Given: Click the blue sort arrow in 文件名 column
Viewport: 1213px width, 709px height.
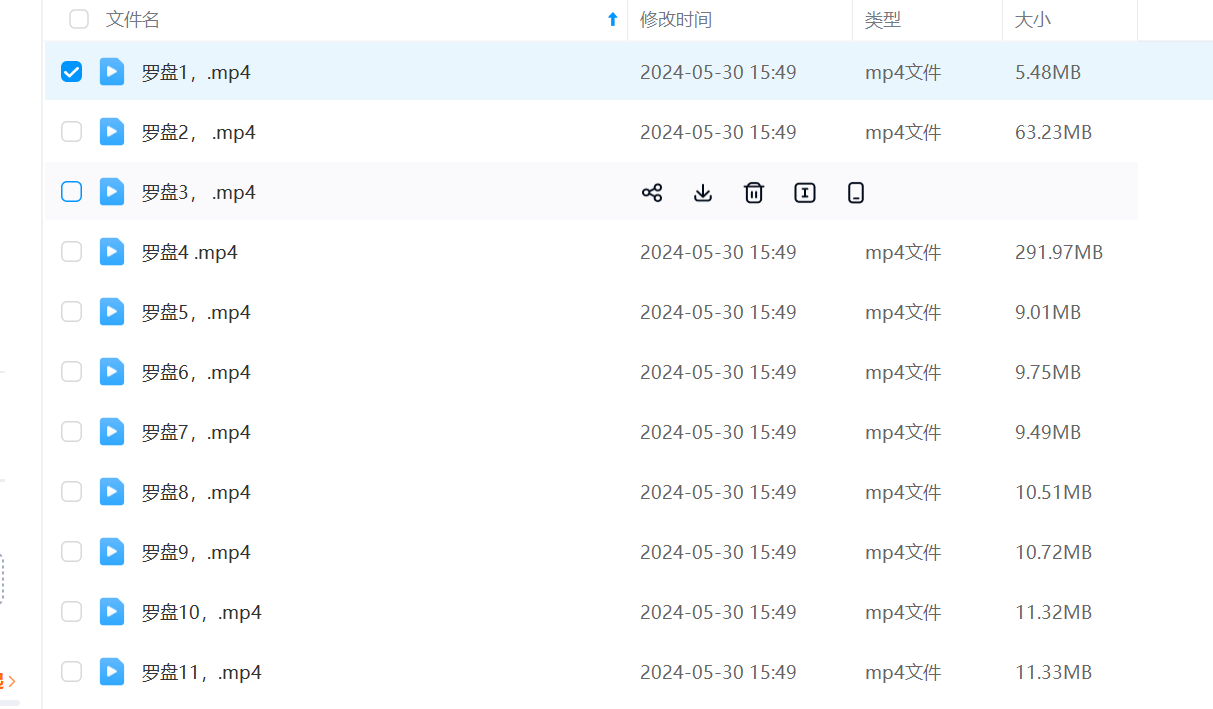Looking at the screenshot, I should pos(613,19).
